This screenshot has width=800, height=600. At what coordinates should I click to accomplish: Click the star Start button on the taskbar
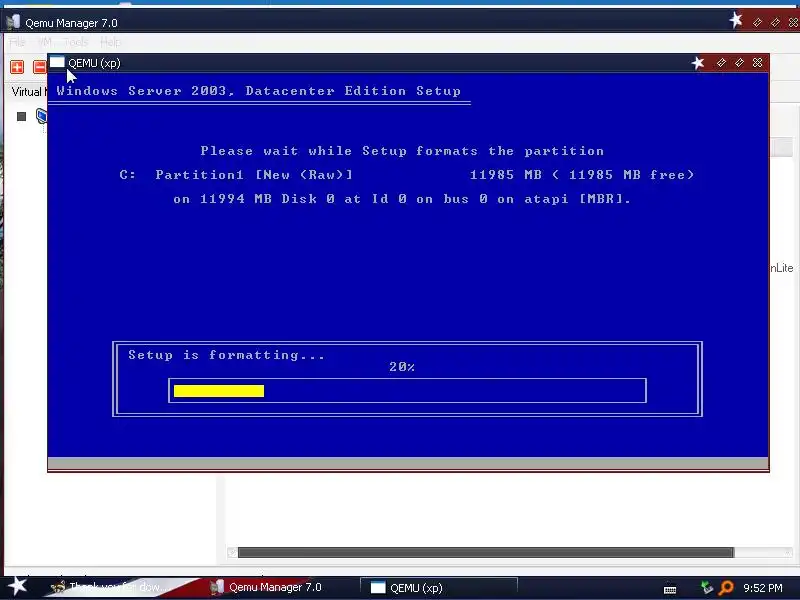17,586
